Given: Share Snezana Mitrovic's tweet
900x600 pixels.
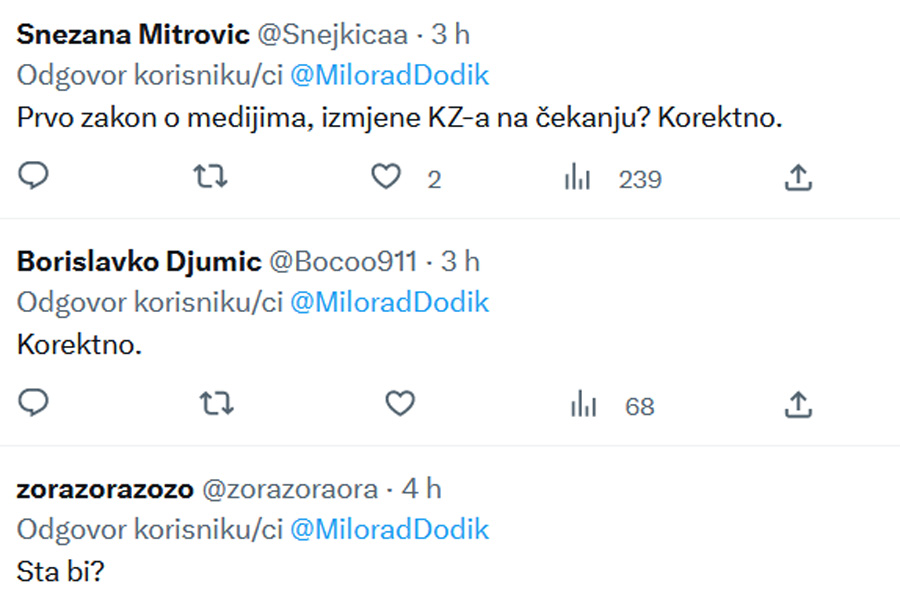Looking at the screenshot, I should tap(796, 178).
